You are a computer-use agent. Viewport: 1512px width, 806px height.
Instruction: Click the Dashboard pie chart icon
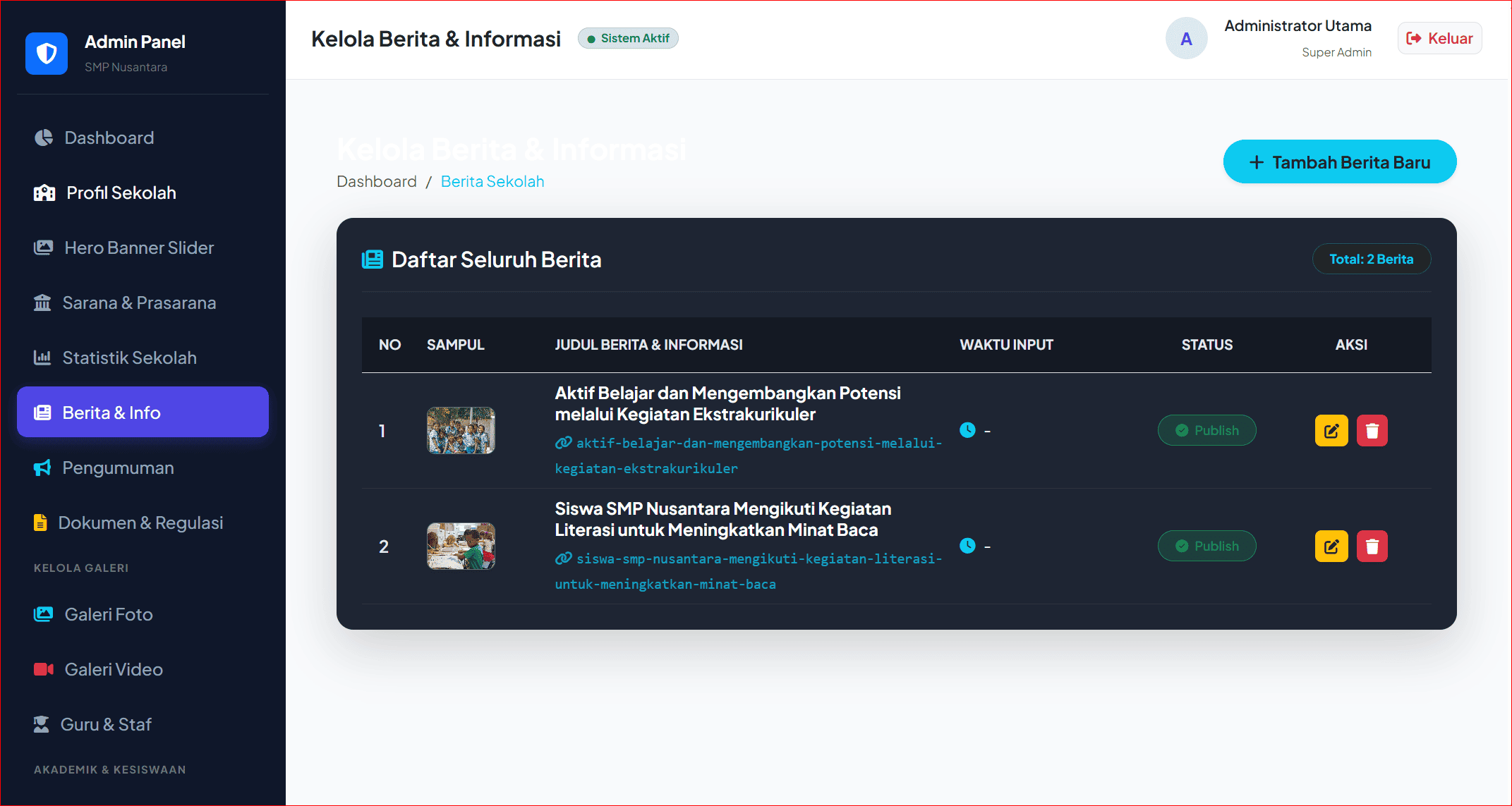click(44, 138)
